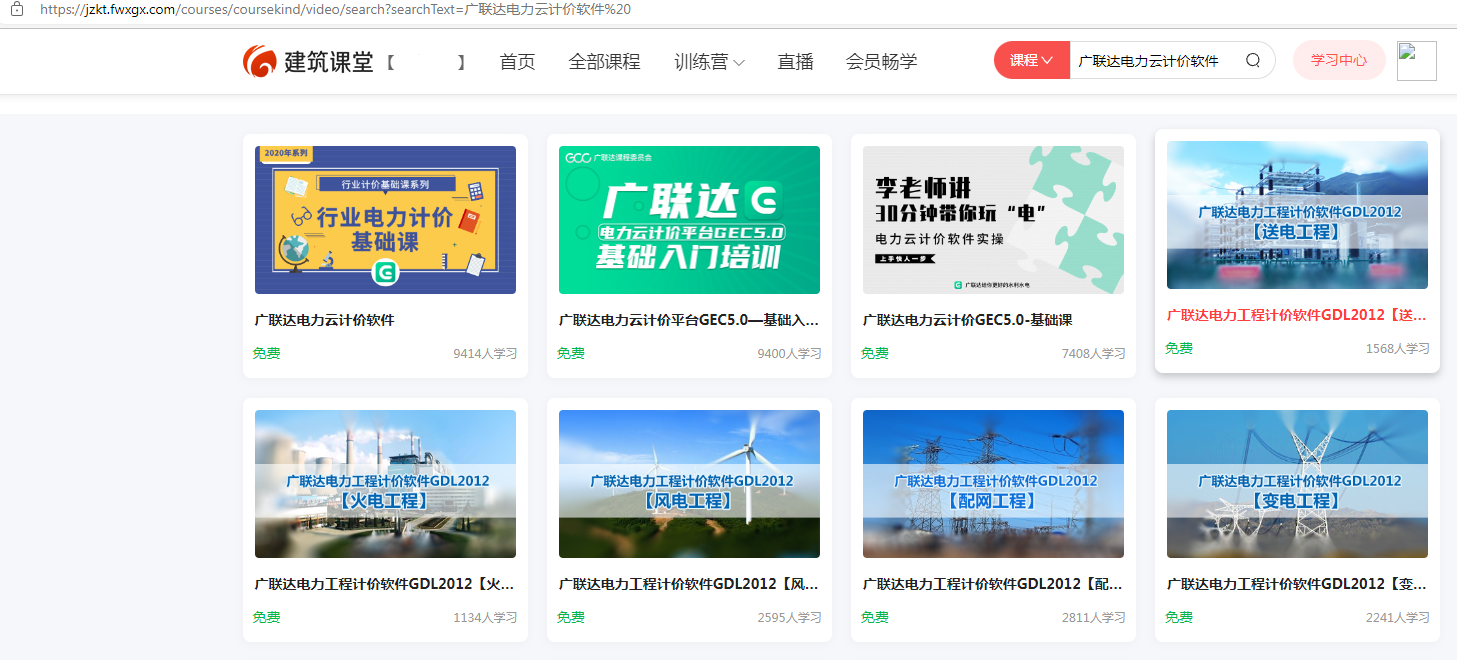Screen dimensions: 1457x660
Task: Open 火电工程 course thumbnail
Action: pos(385,484)
